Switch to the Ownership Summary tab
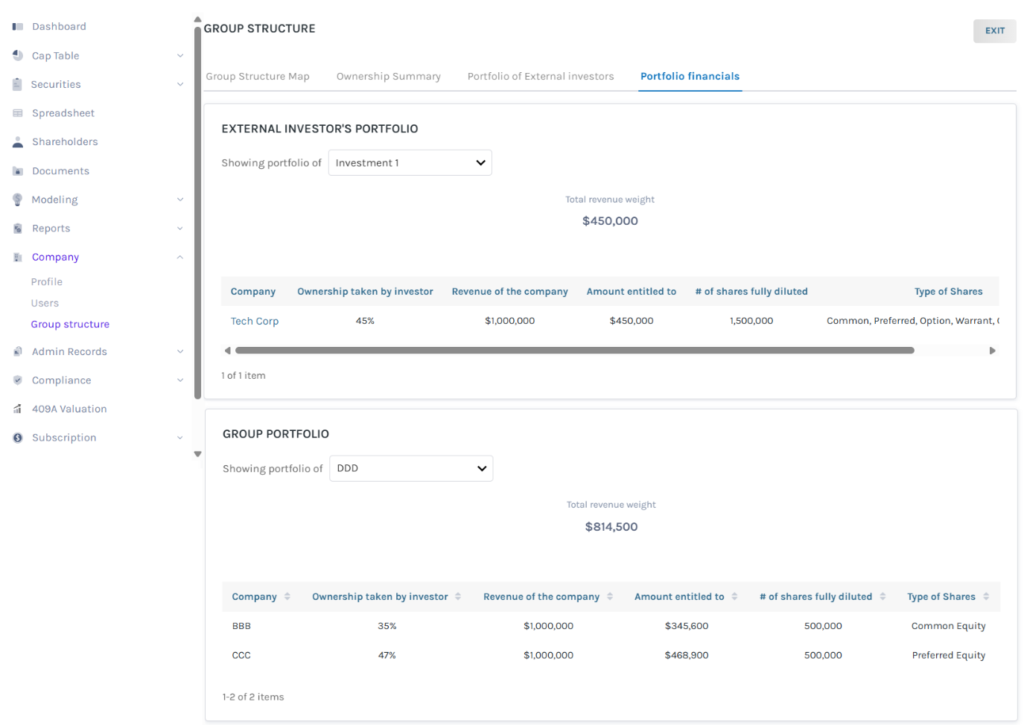 coord(387,75)
